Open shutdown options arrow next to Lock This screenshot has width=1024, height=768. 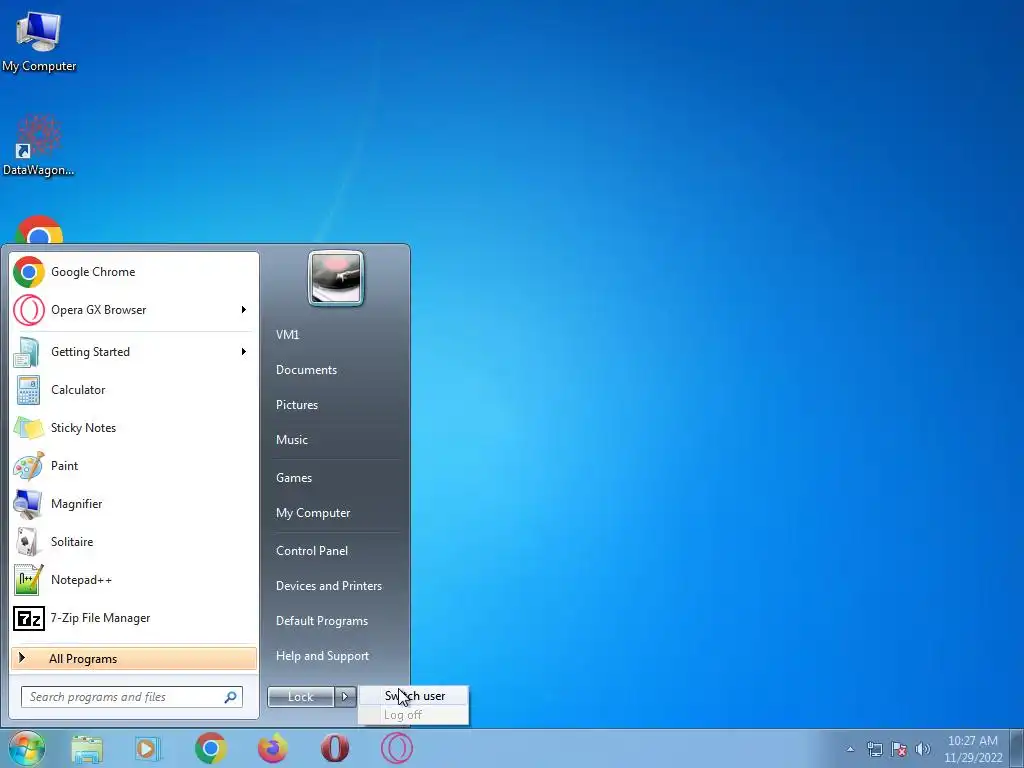click(x=345, y=697)
